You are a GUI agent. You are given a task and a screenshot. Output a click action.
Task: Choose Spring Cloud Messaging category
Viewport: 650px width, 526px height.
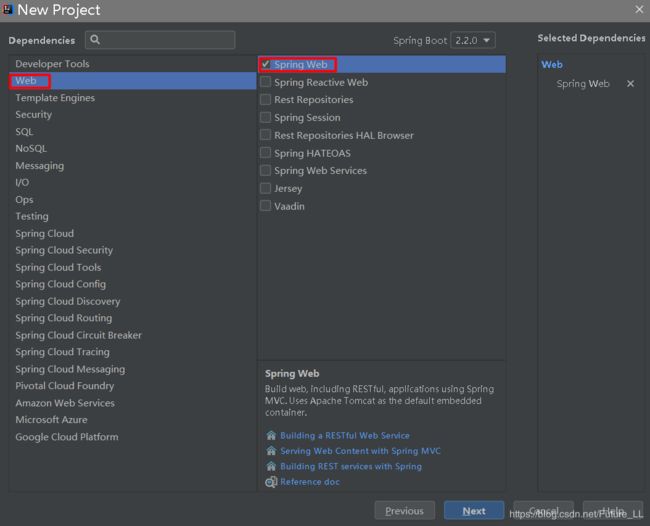tap(133, 369)
